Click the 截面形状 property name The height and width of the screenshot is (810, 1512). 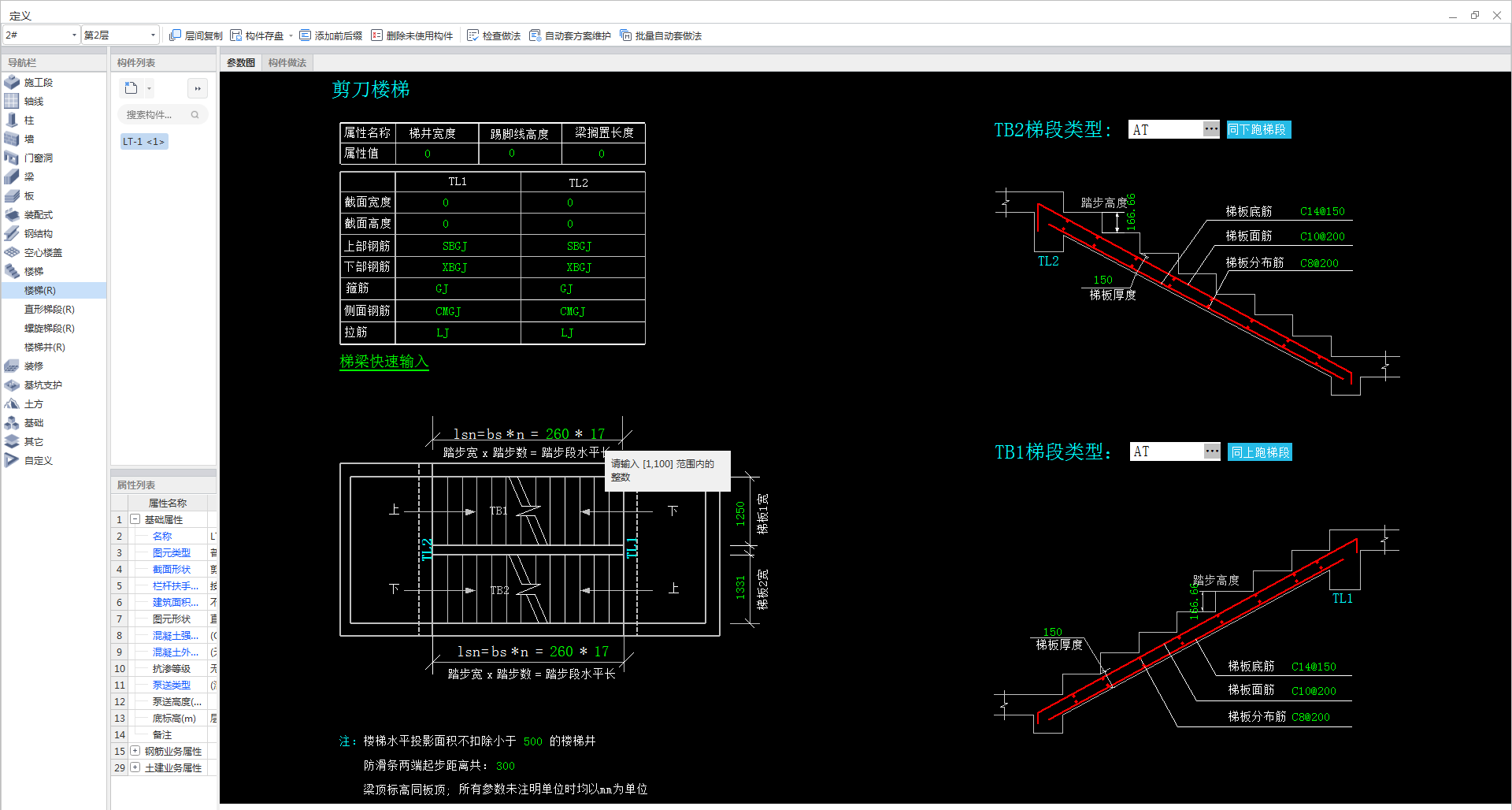[x=171, y=569]
